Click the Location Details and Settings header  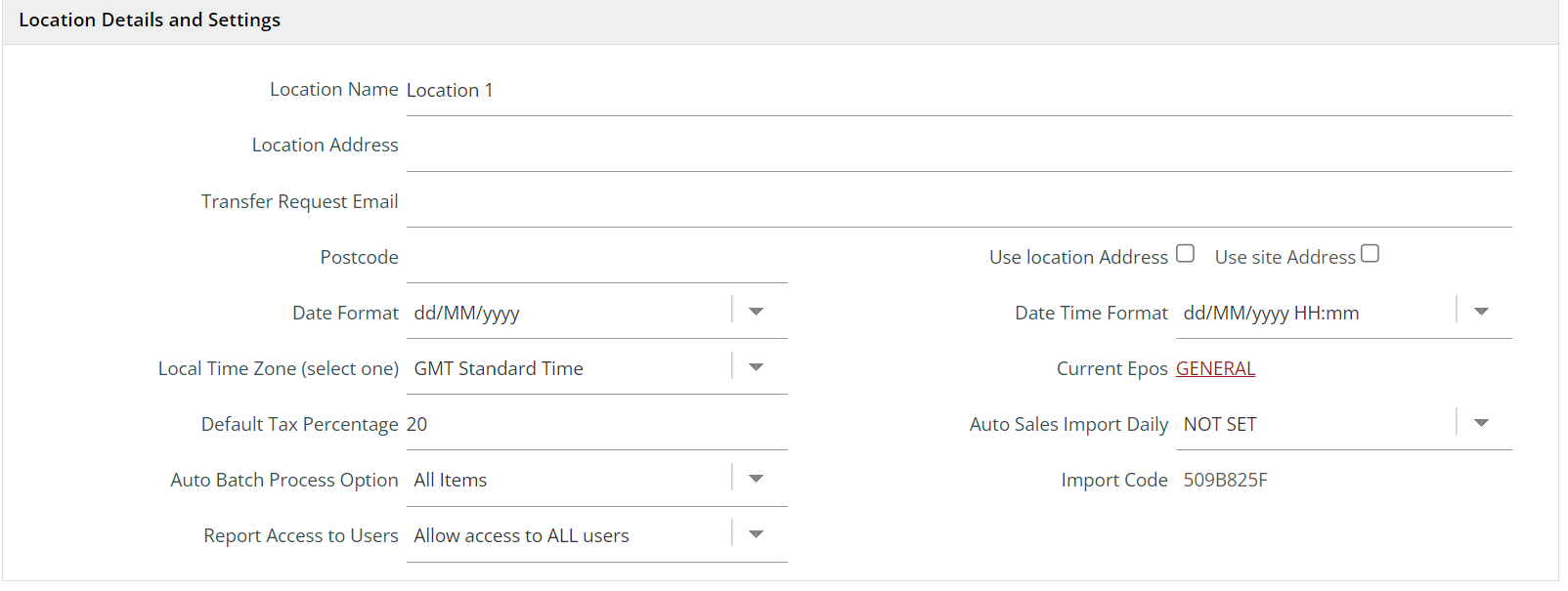point(150,21)
